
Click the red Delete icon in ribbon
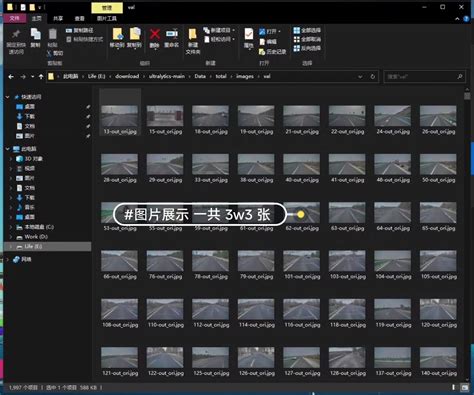coord(154,34)
